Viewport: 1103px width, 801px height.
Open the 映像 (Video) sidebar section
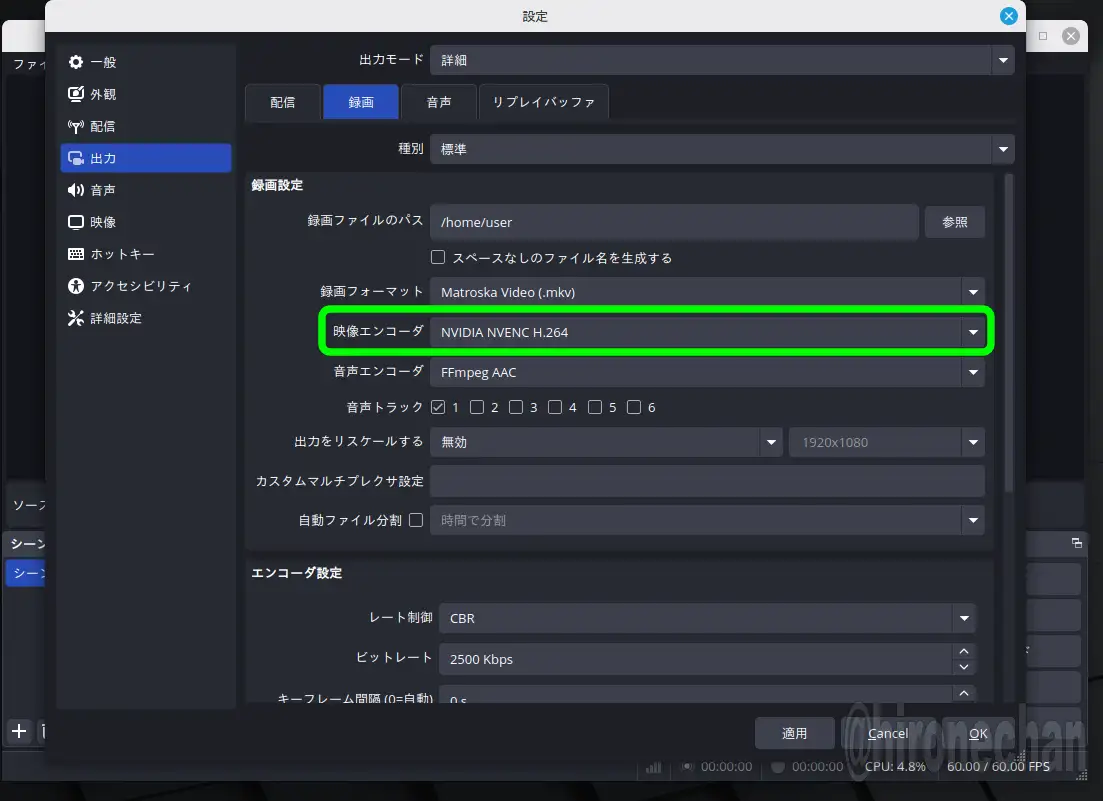coord(103,222)
